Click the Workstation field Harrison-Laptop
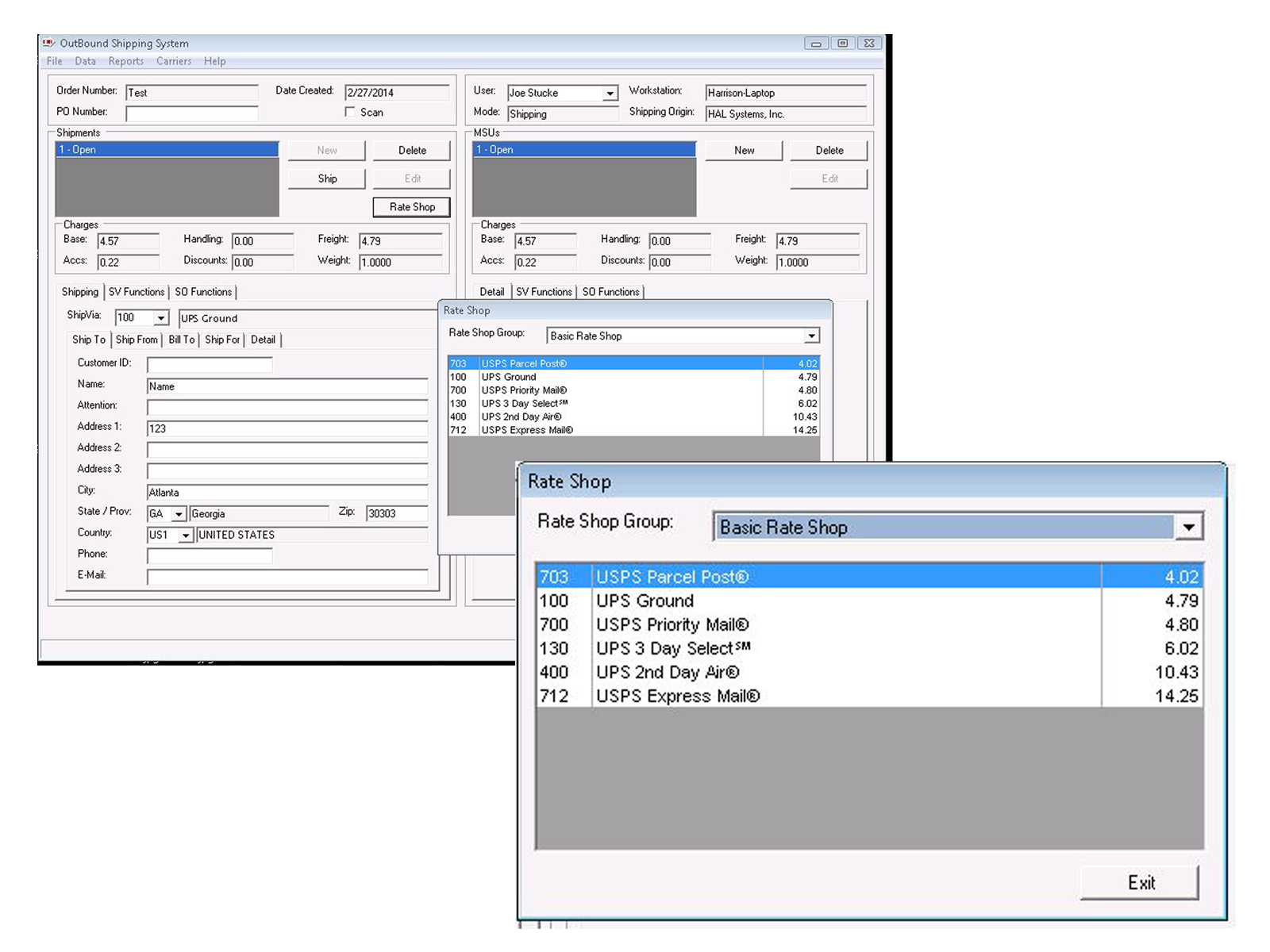Viewport: 1270px width, 952px height. (786, 93)
